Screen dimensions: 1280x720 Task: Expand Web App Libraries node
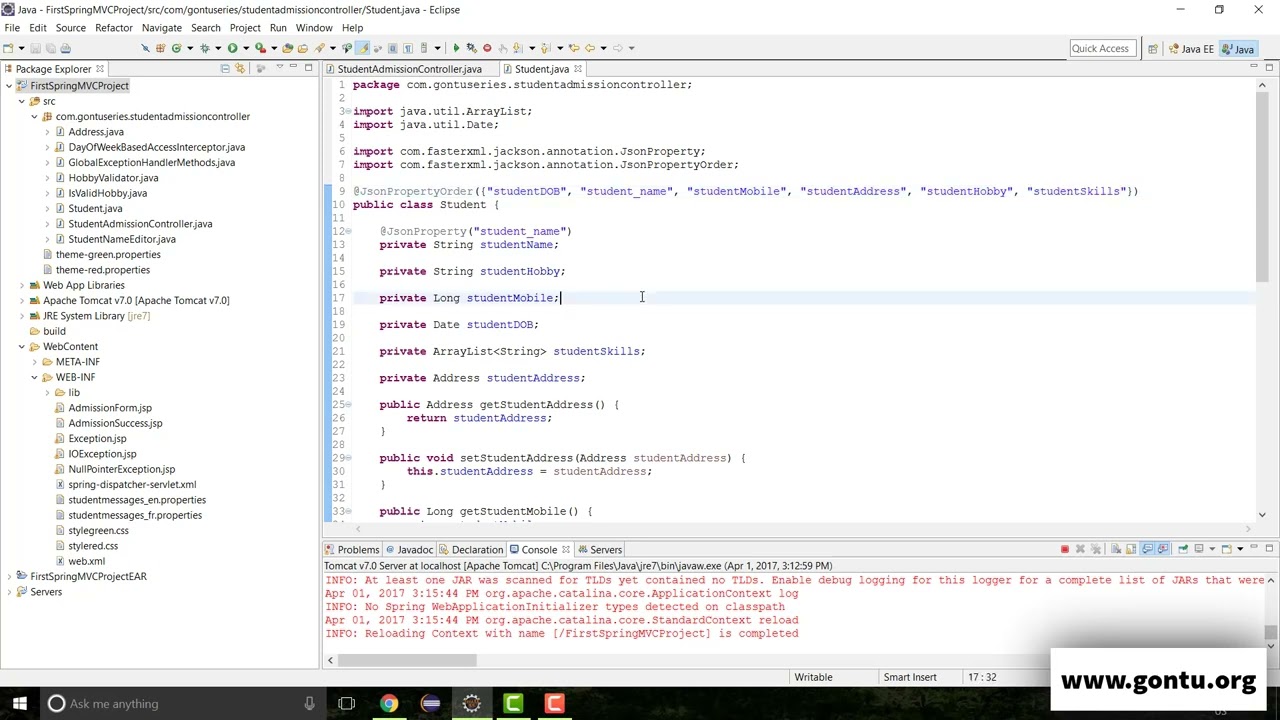(21, 285)
